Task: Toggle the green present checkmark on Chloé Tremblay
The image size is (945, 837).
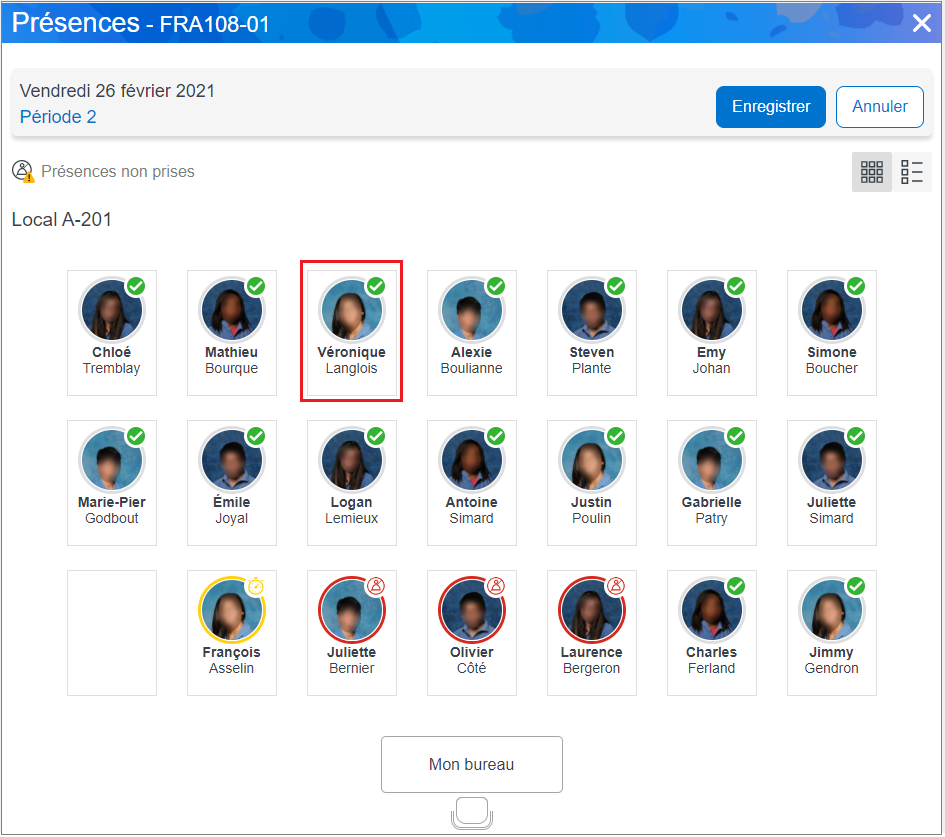Action: coord(136,286)
